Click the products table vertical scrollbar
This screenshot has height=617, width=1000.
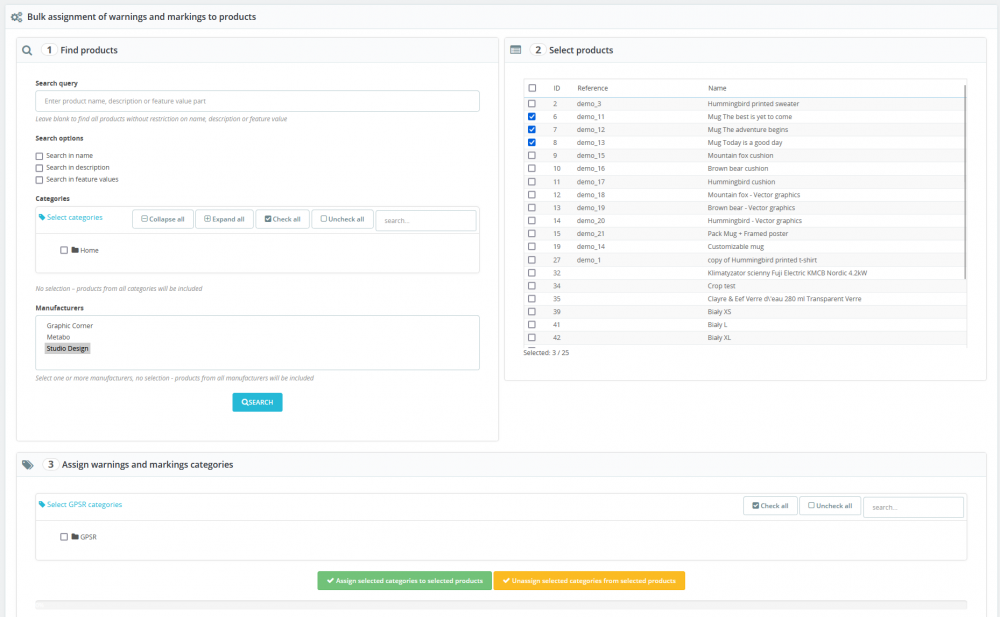click(x=965, y=182)
